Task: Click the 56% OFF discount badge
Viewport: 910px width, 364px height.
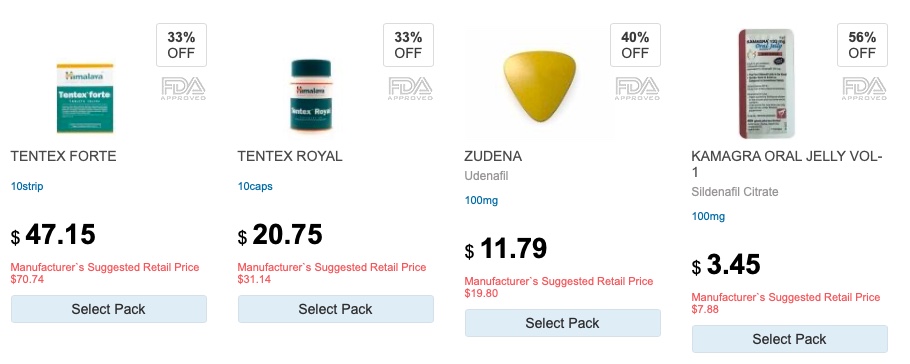Action: click(862, 45)
